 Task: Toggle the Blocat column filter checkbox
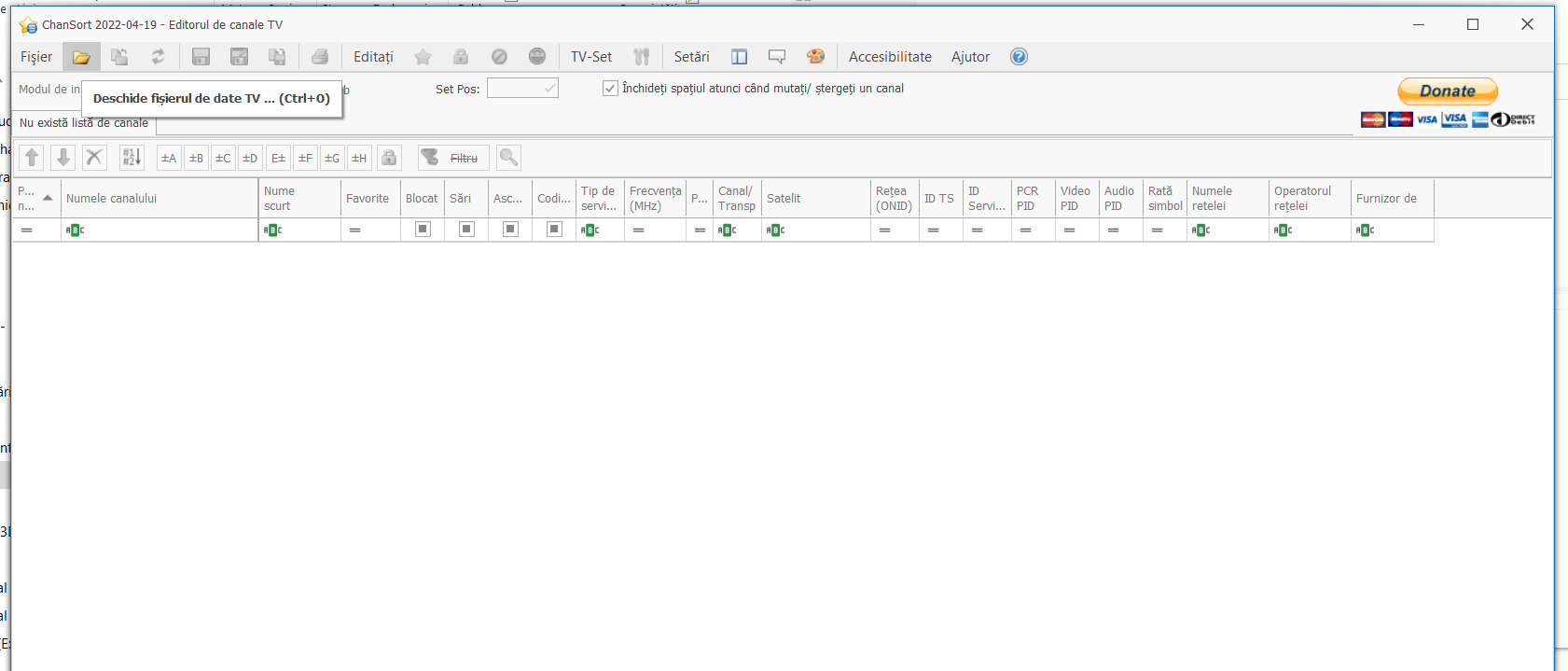pos(423,230)
